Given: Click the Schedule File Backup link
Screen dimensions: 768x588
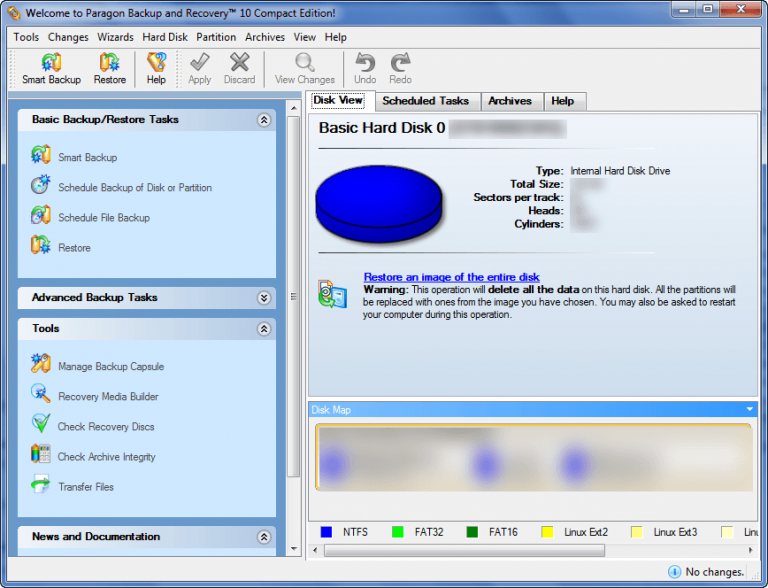Looking at the screenshot, I should click(x=104, y=218).
